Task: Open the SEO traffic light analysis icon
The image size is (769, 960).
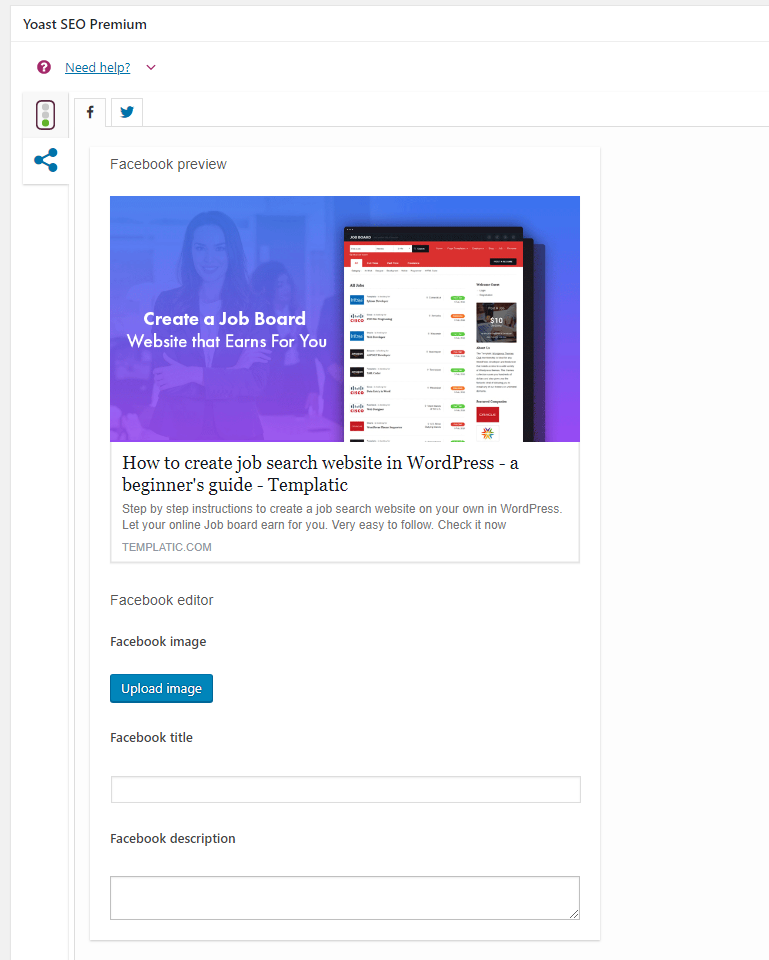Action: coord(45,114)
